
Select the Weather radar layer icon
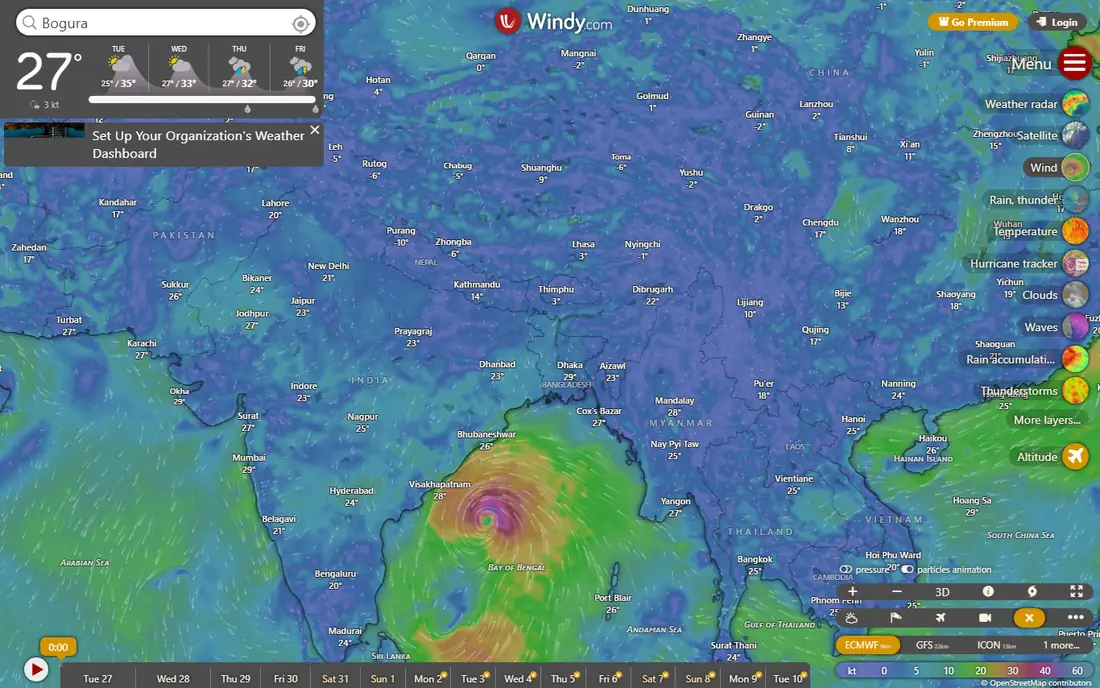point(1075,104)
